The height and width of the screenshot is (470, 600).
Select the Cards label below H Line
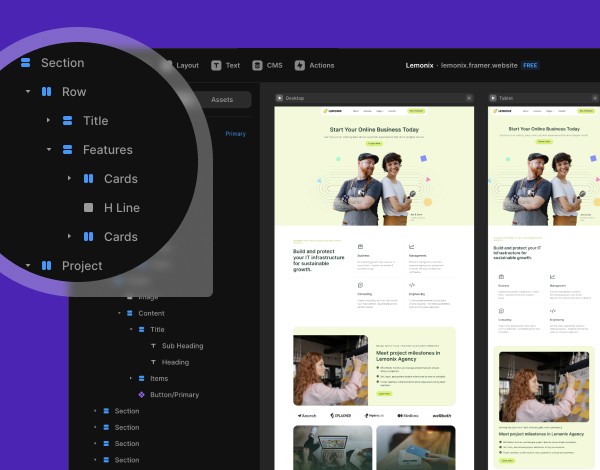(121, 237)
